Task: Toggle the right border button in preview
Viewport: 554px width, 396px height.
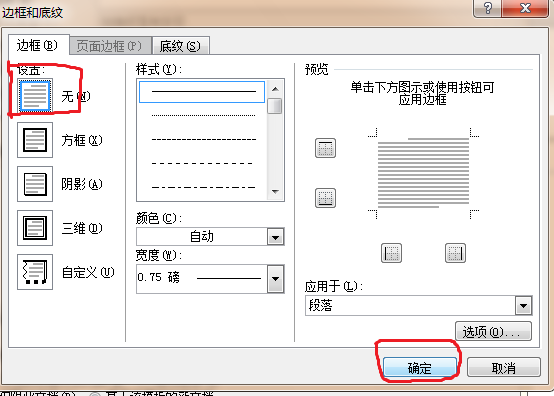Action: click(455, 253)
